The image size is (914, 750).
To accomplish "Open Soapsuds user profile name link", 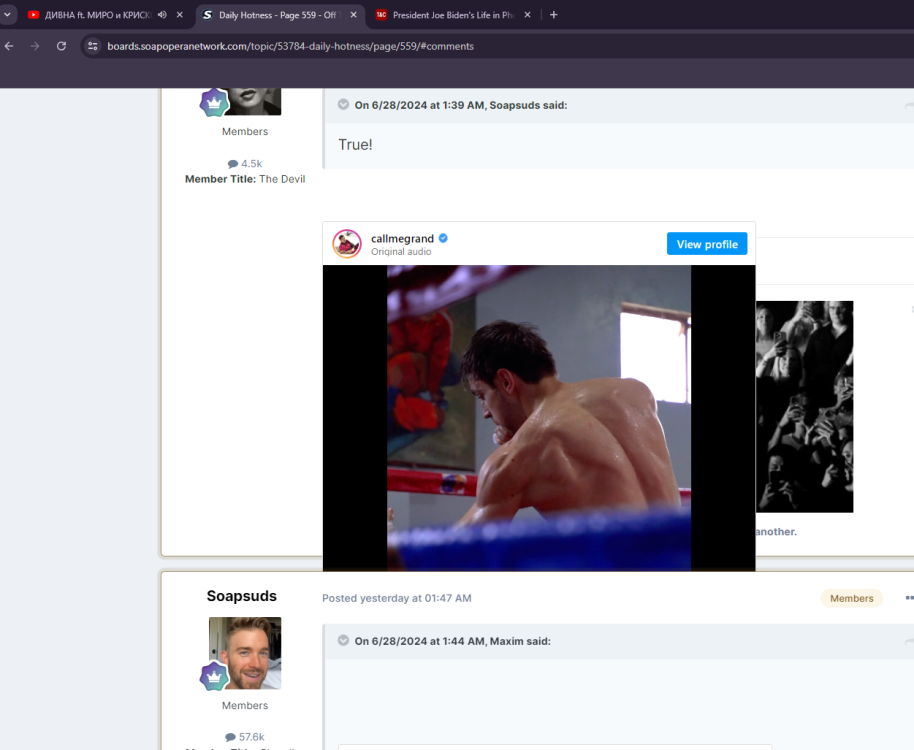I will tap(242, 596).
